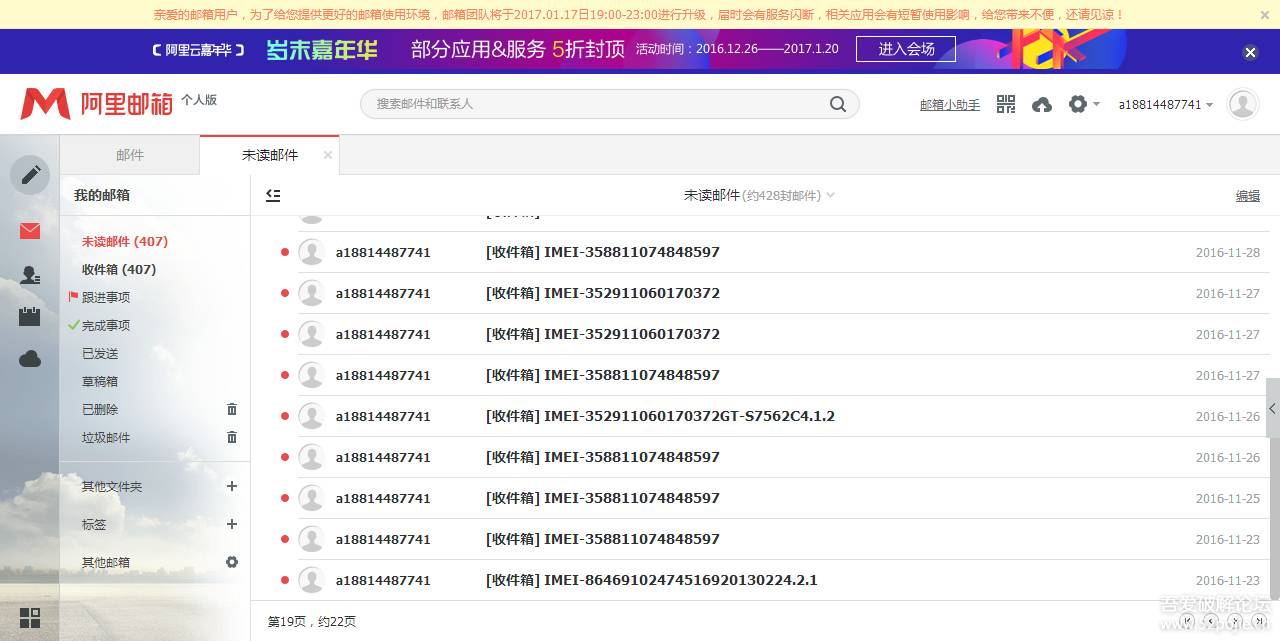This screenshot has width=1280, height=641.
Task: Expand the 未读邮件 filter dropdown
Action: point(830,195)
